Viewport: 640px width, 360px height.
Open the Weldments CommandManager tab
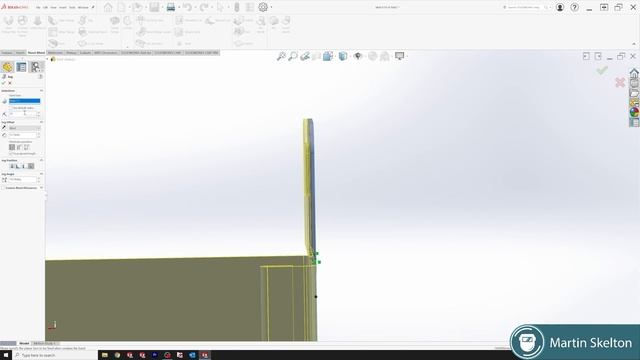point(55,53)
